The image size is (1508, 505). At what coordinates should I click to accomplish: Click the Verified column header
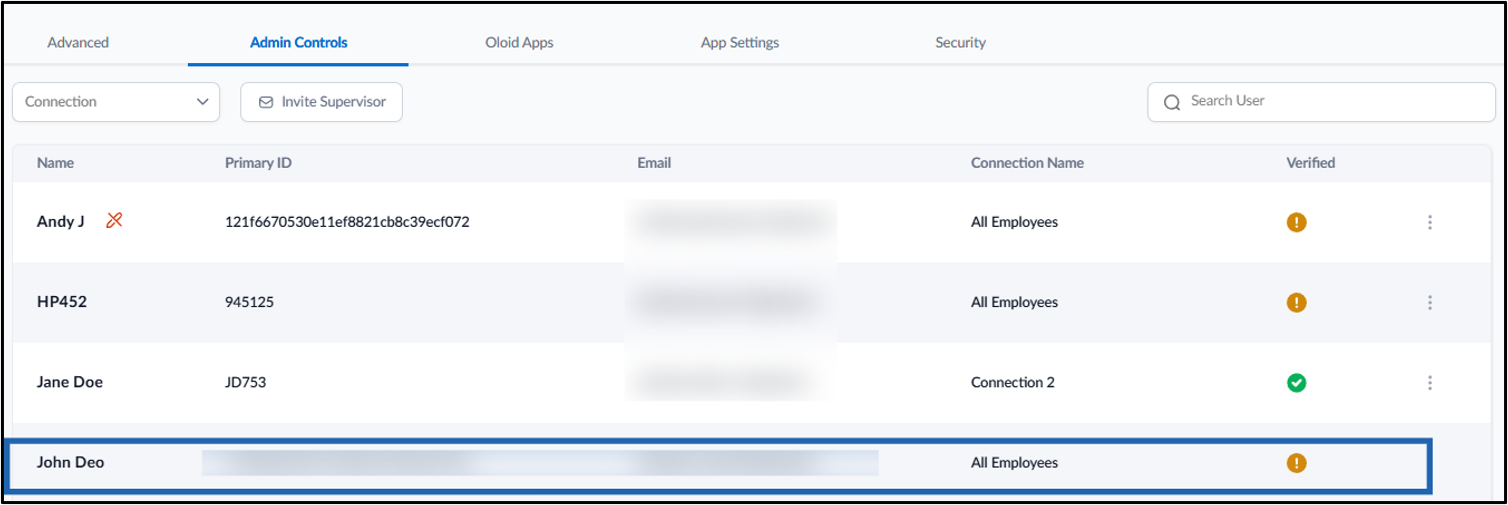click(x=1310, y=162)
